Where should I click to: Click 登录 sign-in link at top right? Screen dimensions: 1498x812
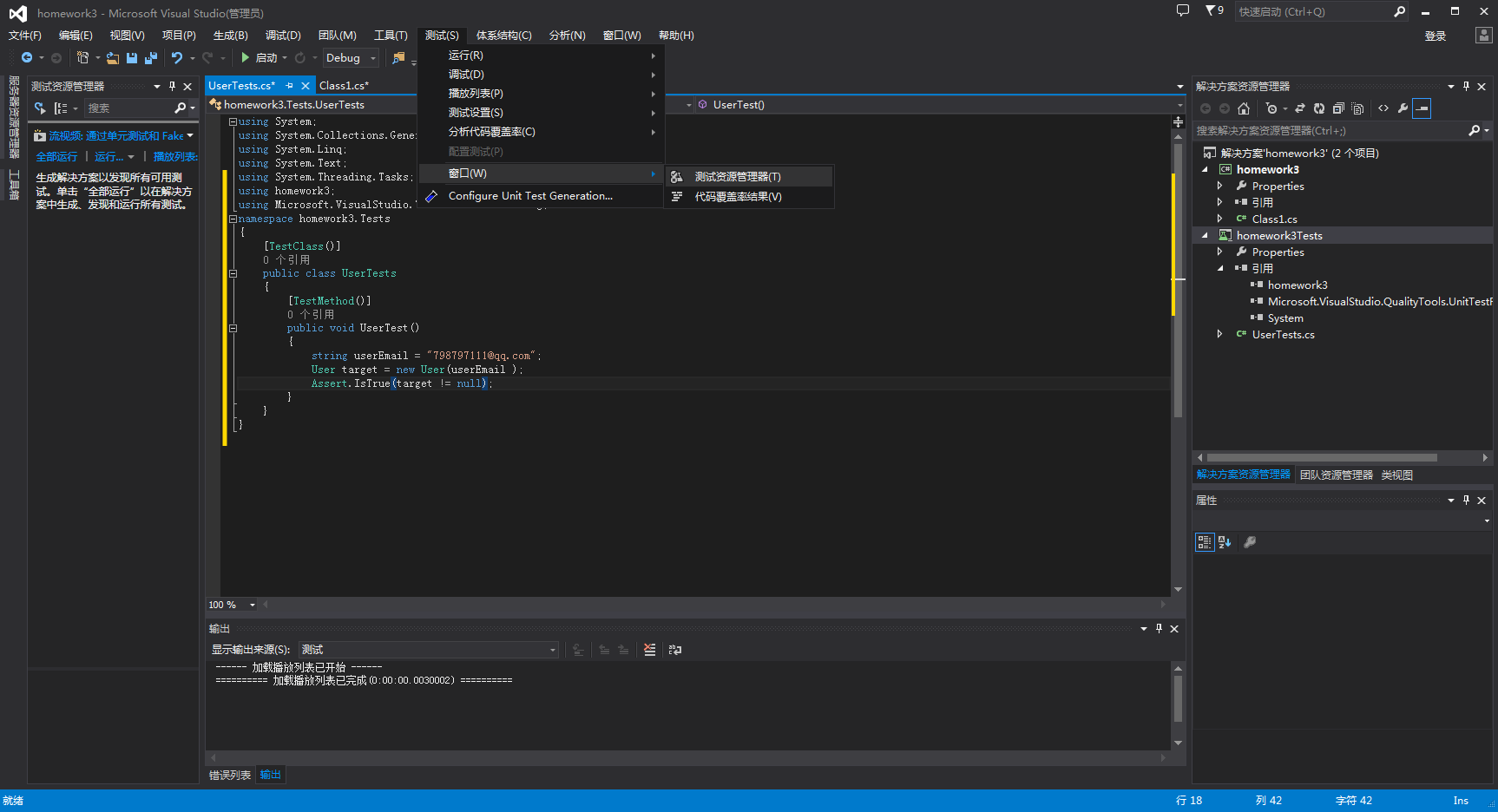coord(1435,36)
